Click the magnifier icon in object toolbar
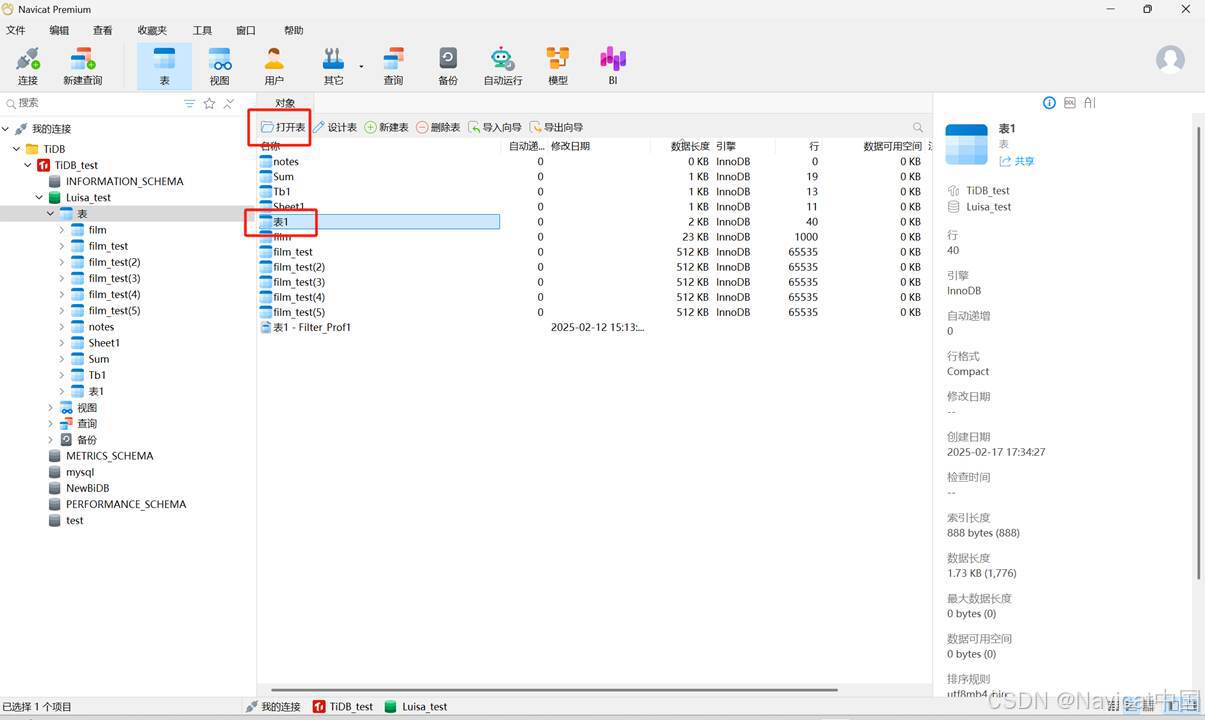1205x720 pixels. click(x=918, y=127)
